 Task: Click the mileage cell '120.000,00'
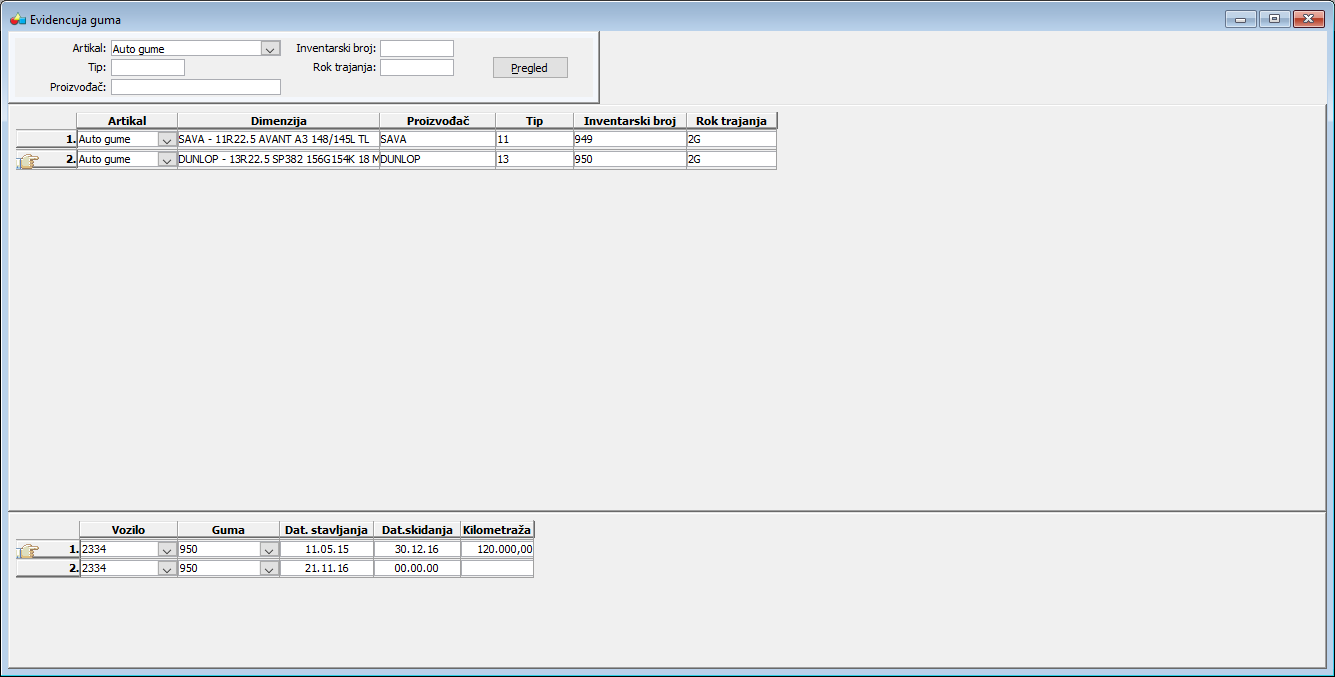(x=497, y=549)
